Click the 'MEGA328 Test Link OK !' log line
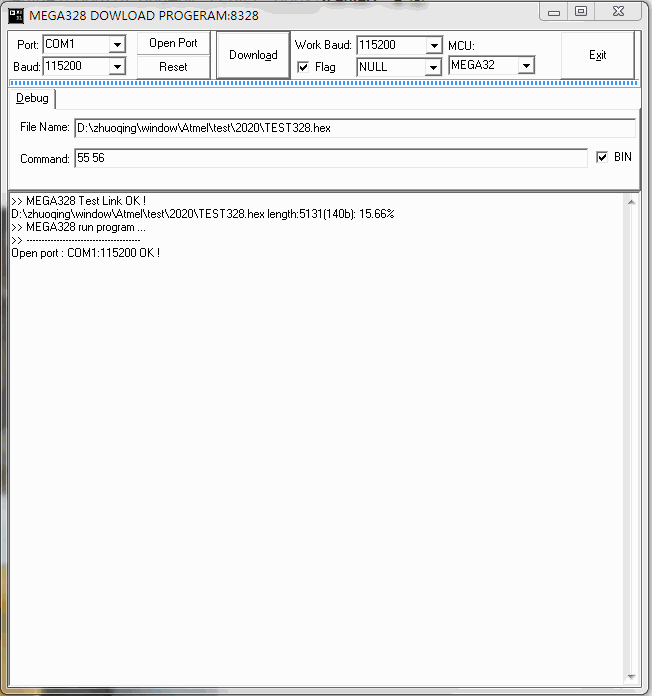652x696 pixels. [79, 201]
